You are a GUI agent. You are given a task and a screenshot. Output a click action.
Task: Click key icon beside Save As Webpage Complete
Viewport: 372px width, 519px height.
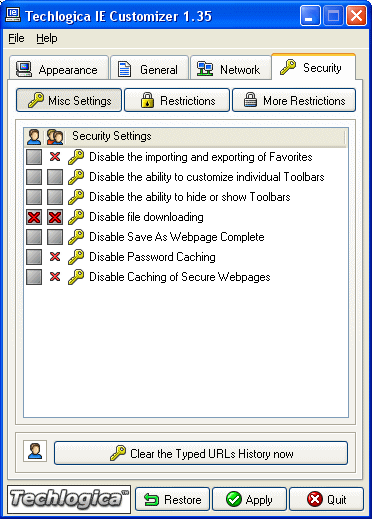click(76, 237)
